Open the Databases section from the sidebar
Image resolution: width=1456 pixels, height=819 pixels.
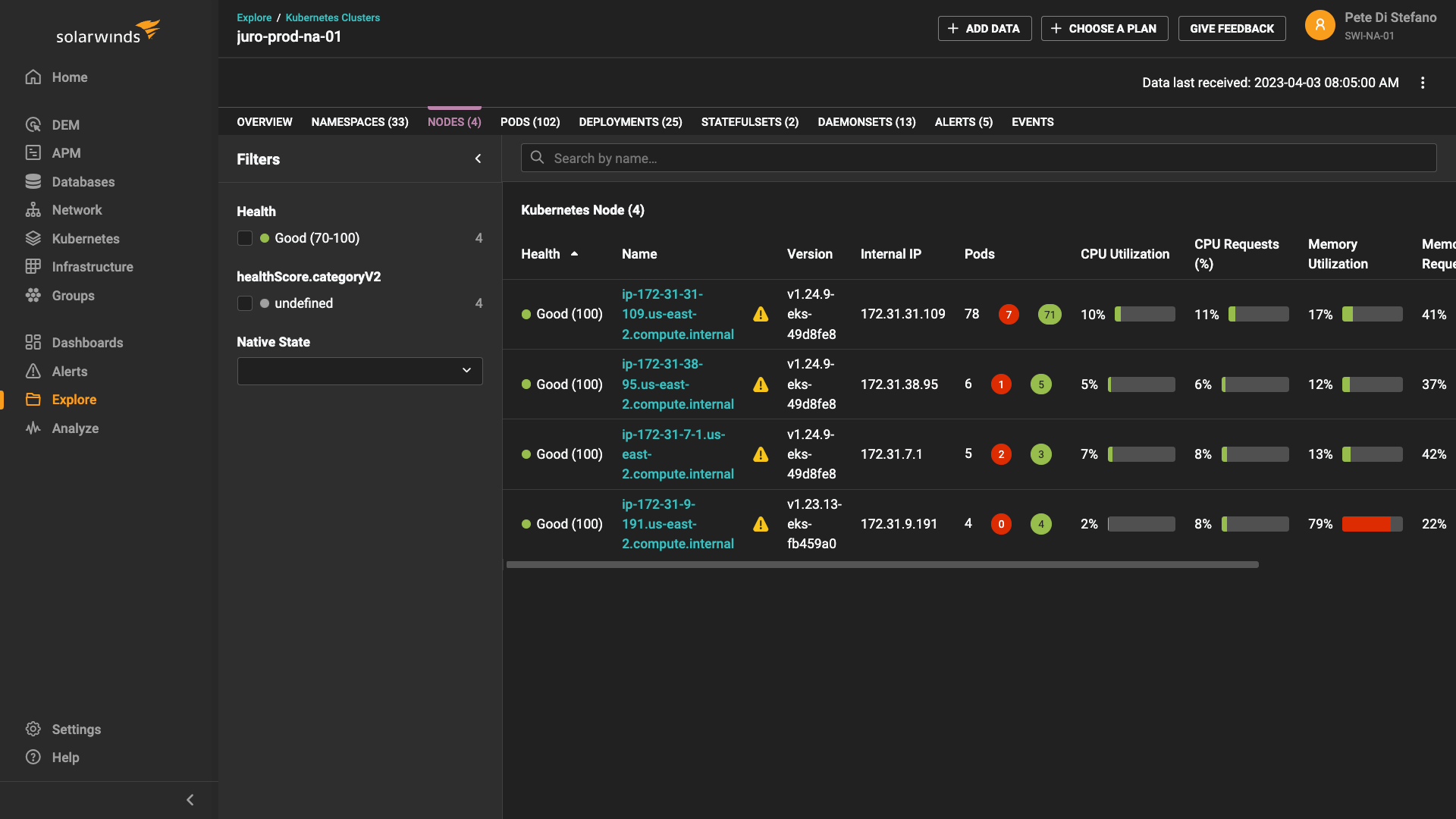click(83, 181)
